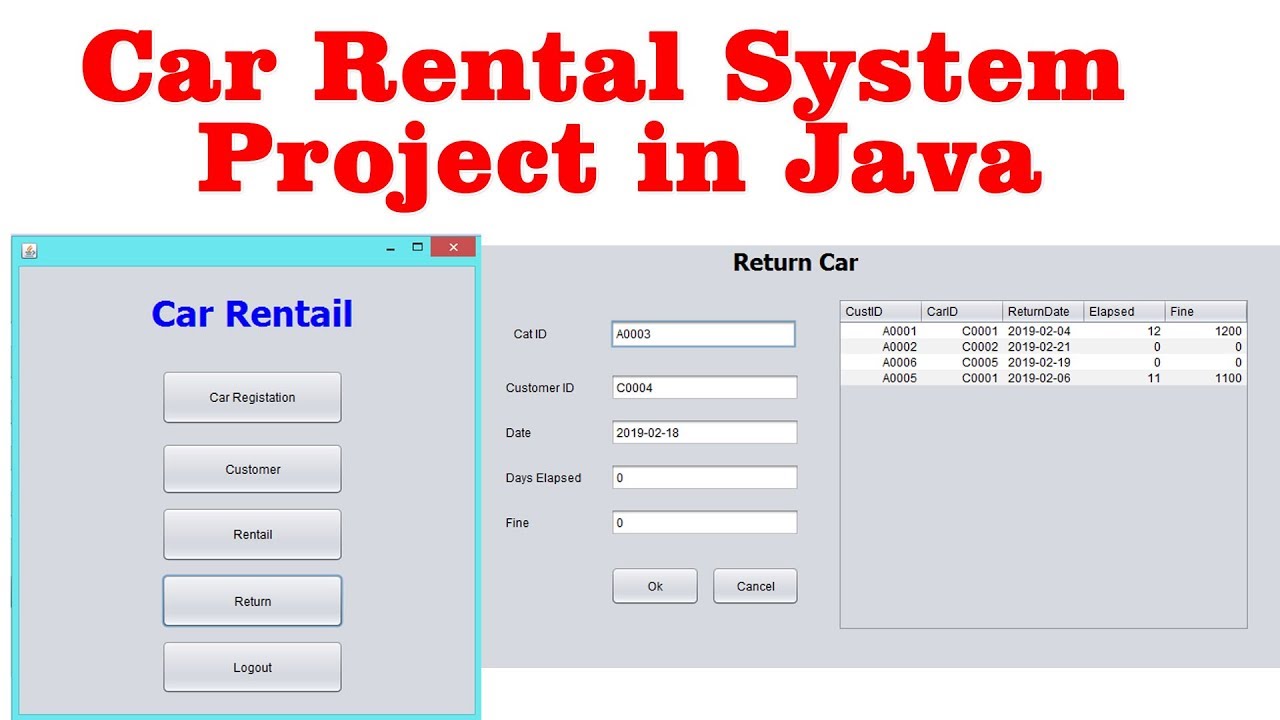This screenshot has width=1280, height=720.
Task: Click the Return Car heading
Action: point(795,263)
